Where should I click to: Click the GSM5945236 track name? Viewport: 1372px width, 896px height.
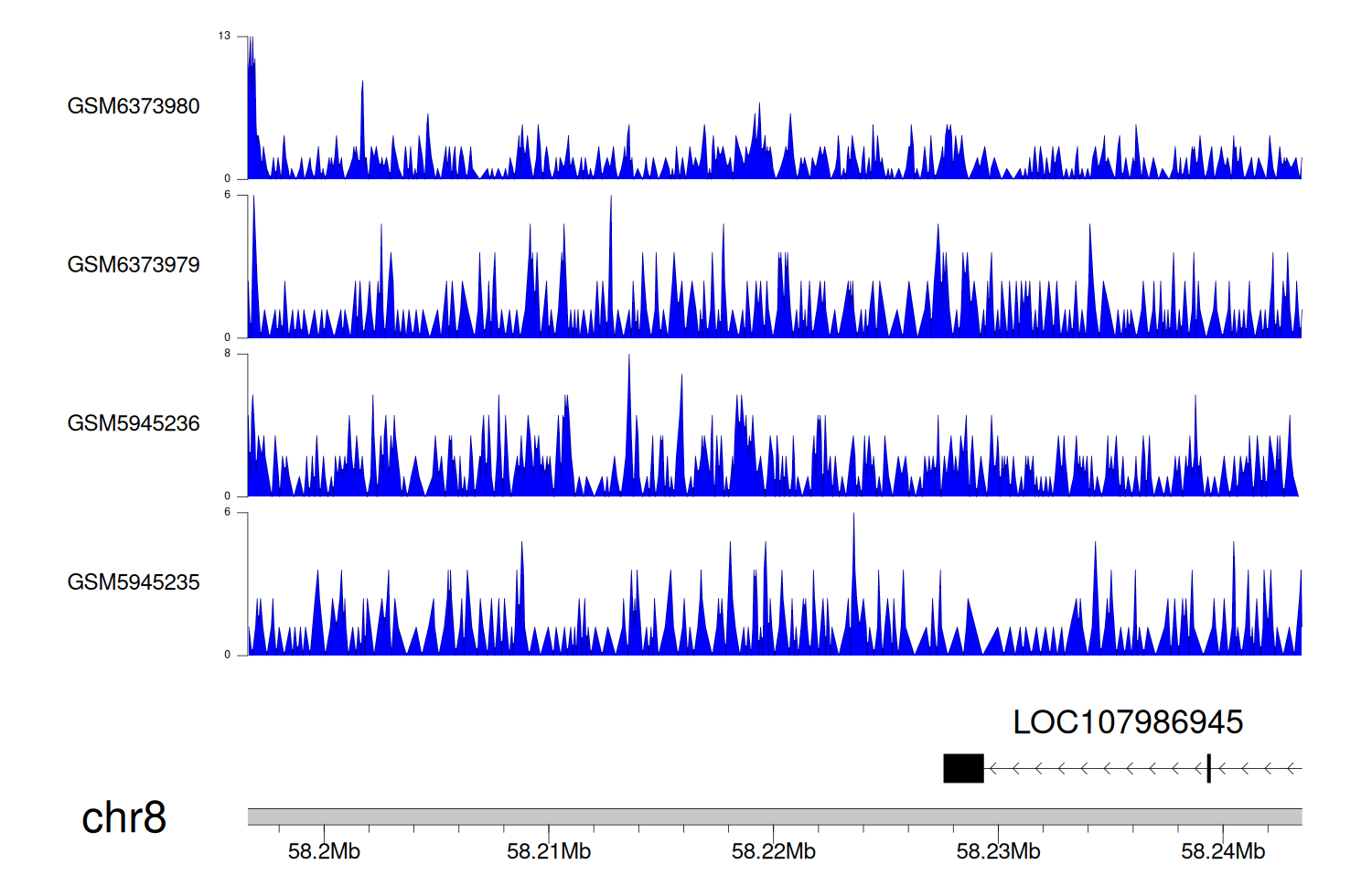pos(134,423)
